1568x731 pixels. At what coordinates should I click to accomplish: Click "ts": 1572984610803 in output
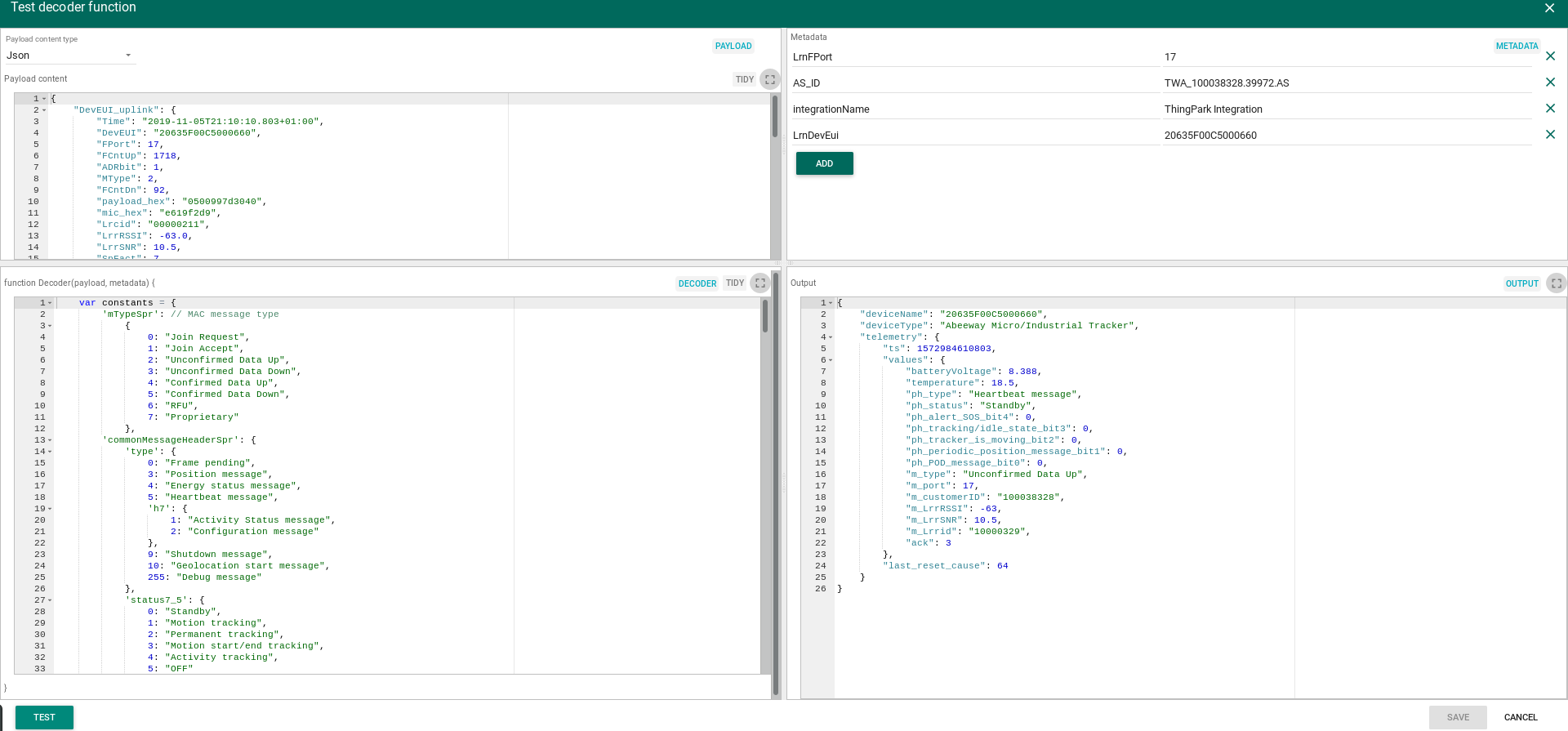coord(939,349)
